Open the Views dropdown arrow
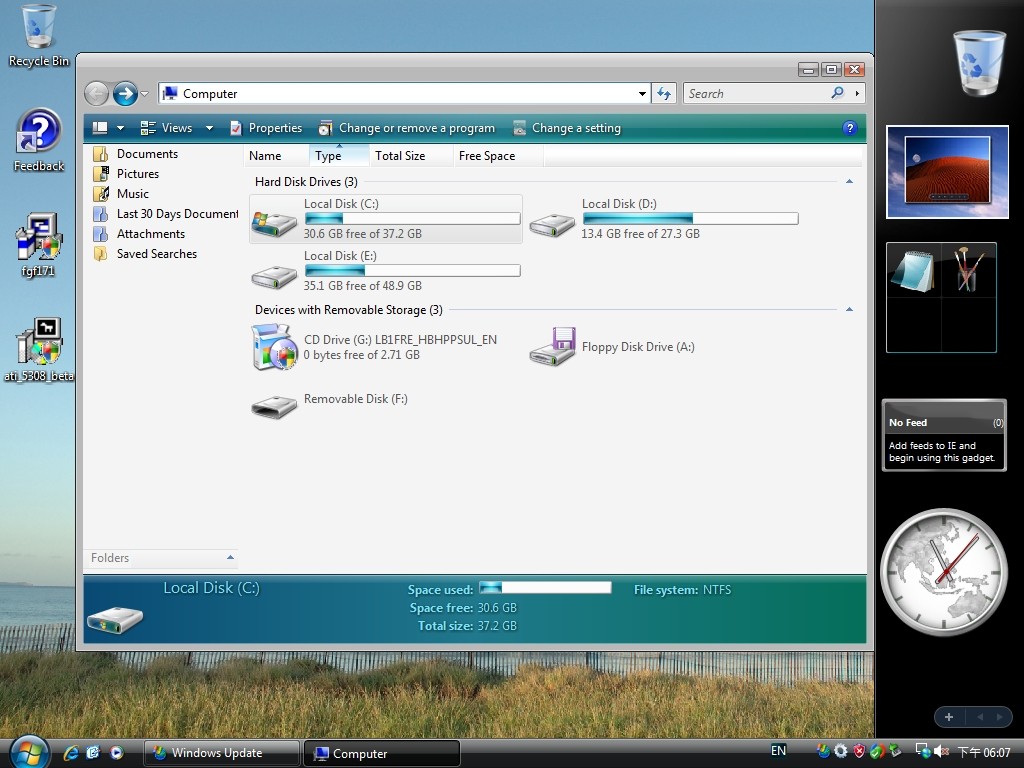1024x768 pixels. [x=209, y=128]
